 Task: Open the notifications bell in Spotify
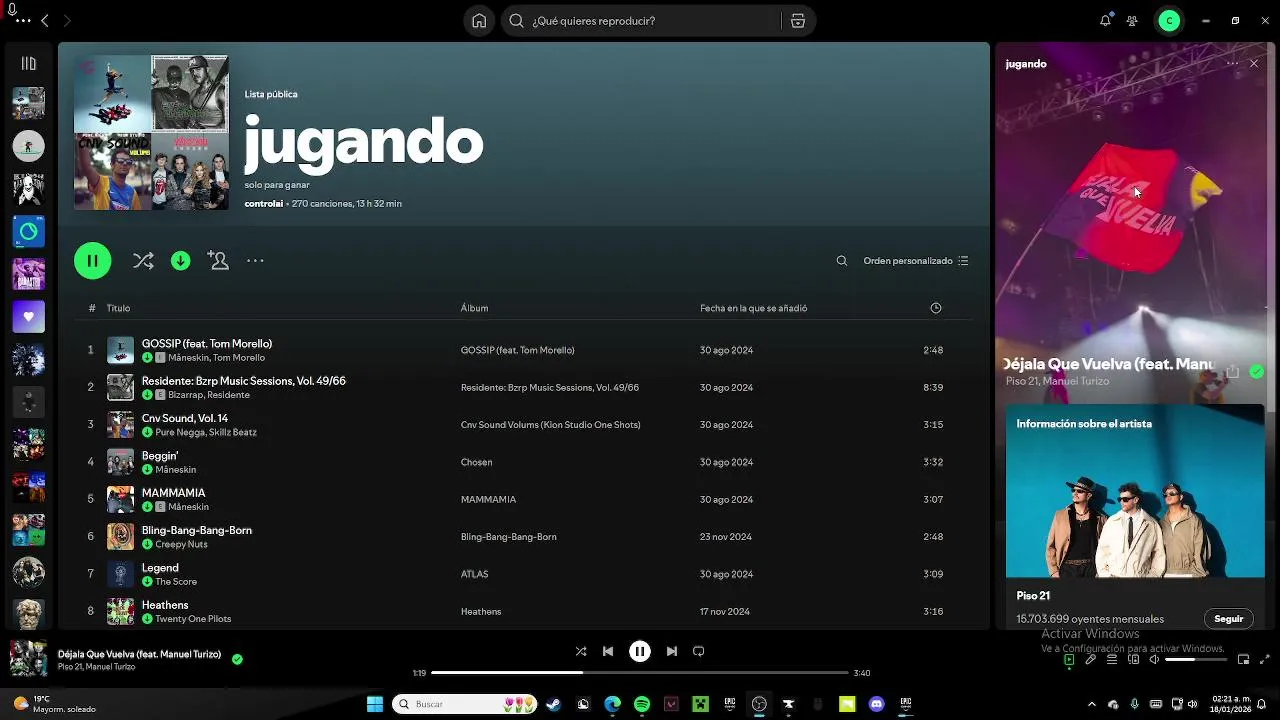point(1105,21)
